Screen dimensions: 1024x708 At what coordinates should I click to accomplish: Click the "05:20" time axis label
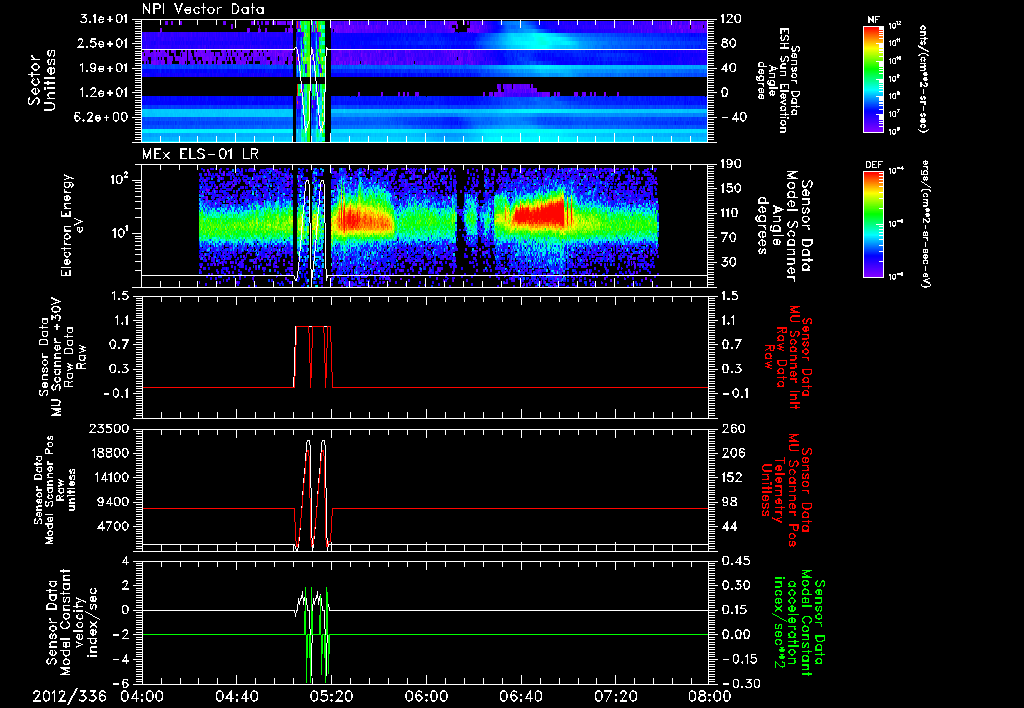tap(332, 696)
